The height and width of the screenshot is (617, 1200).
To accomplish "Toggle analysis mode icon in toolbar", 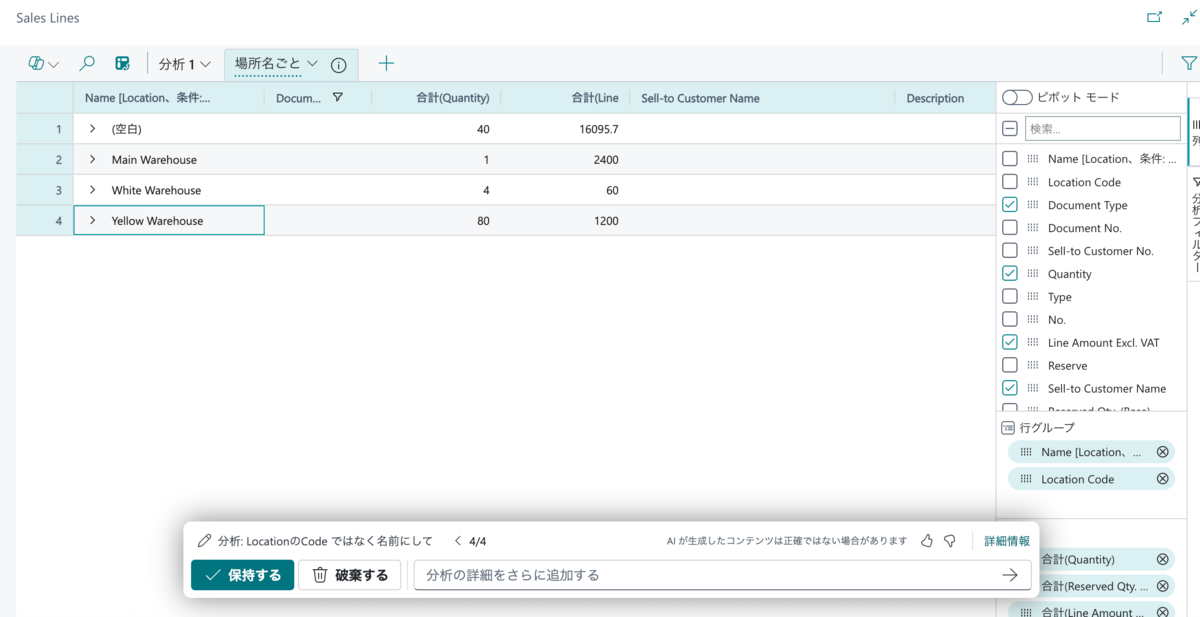I will pyautogui.click(x=122, y=63).
